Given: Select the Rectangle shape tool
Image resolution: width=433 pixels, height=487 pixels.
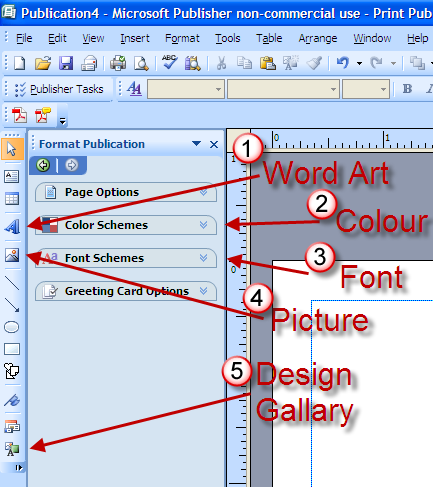Looking at the screenshot, I should [x=12, y=349].
